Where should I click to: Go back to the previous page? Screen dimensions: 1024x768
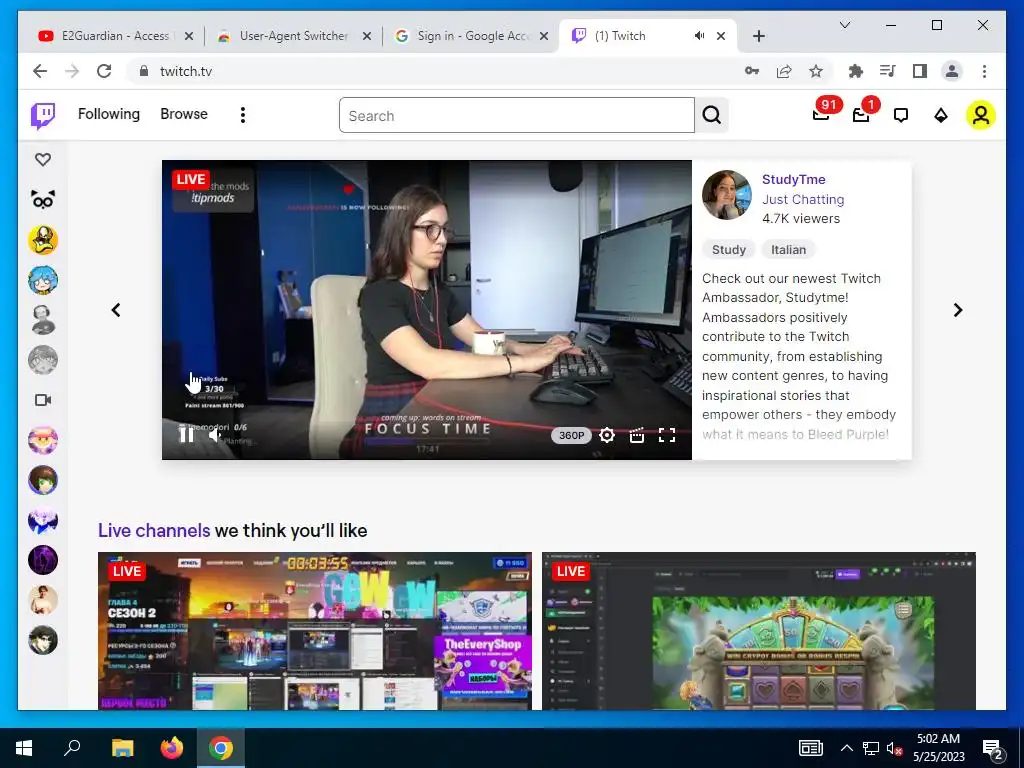(40, 71)
